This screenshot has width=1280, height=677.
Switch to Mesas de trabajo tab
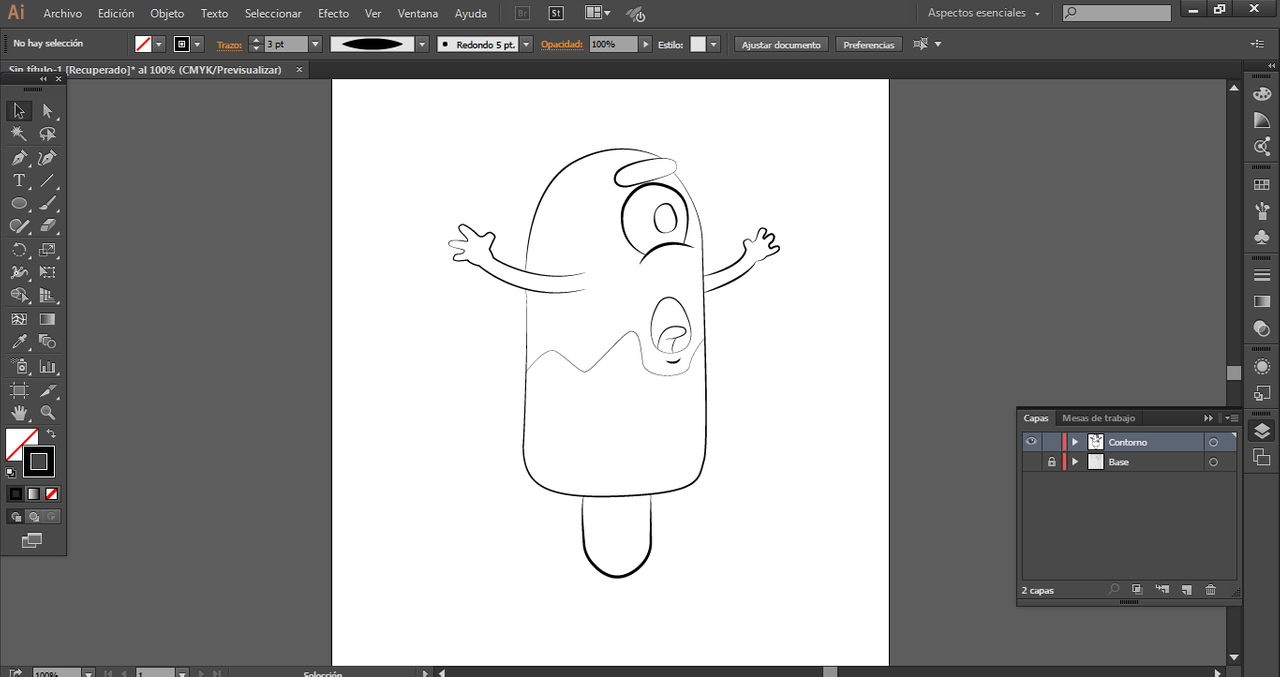1098,418
